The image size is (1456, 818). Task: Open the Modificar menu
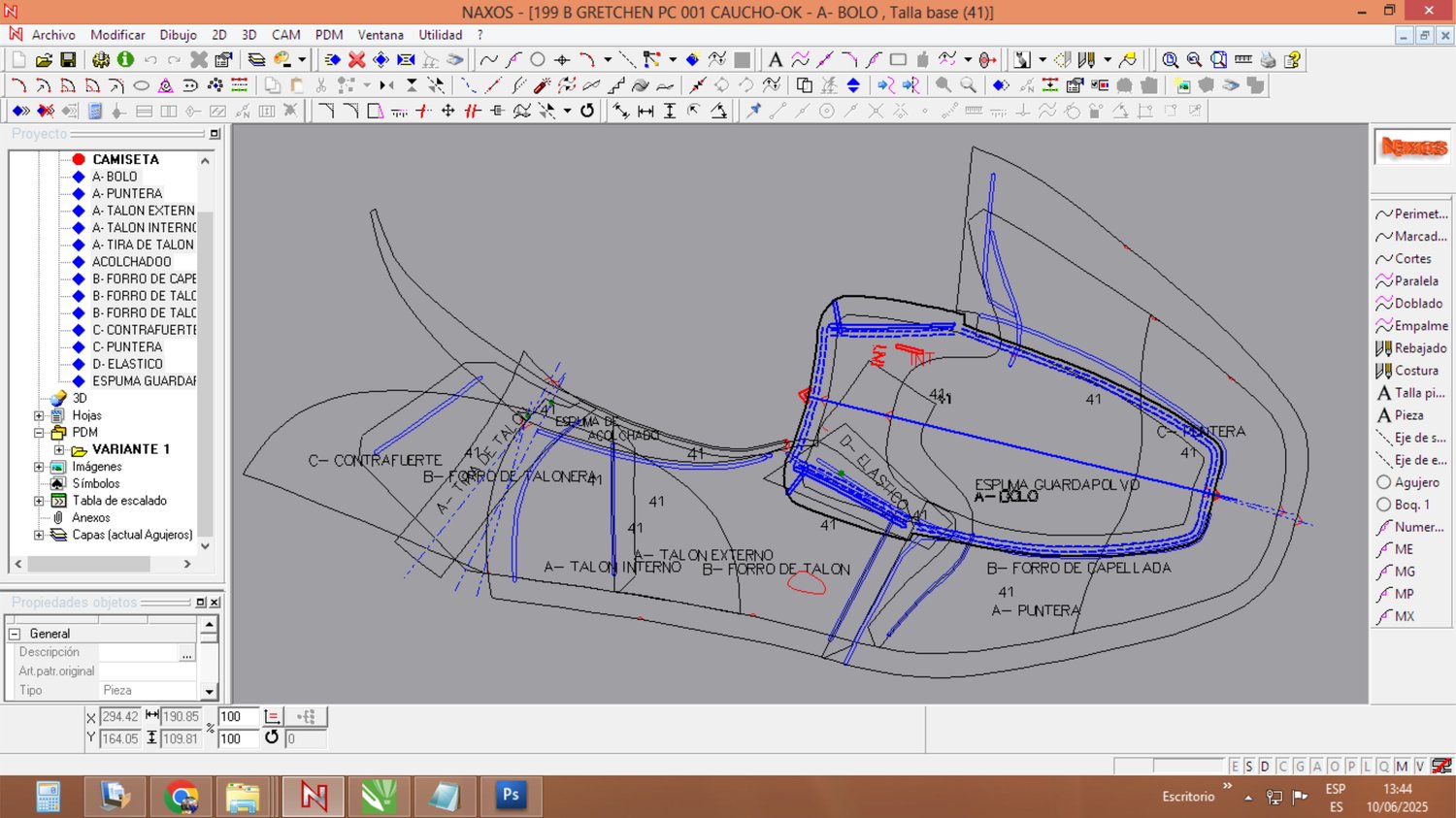point(117,35)
